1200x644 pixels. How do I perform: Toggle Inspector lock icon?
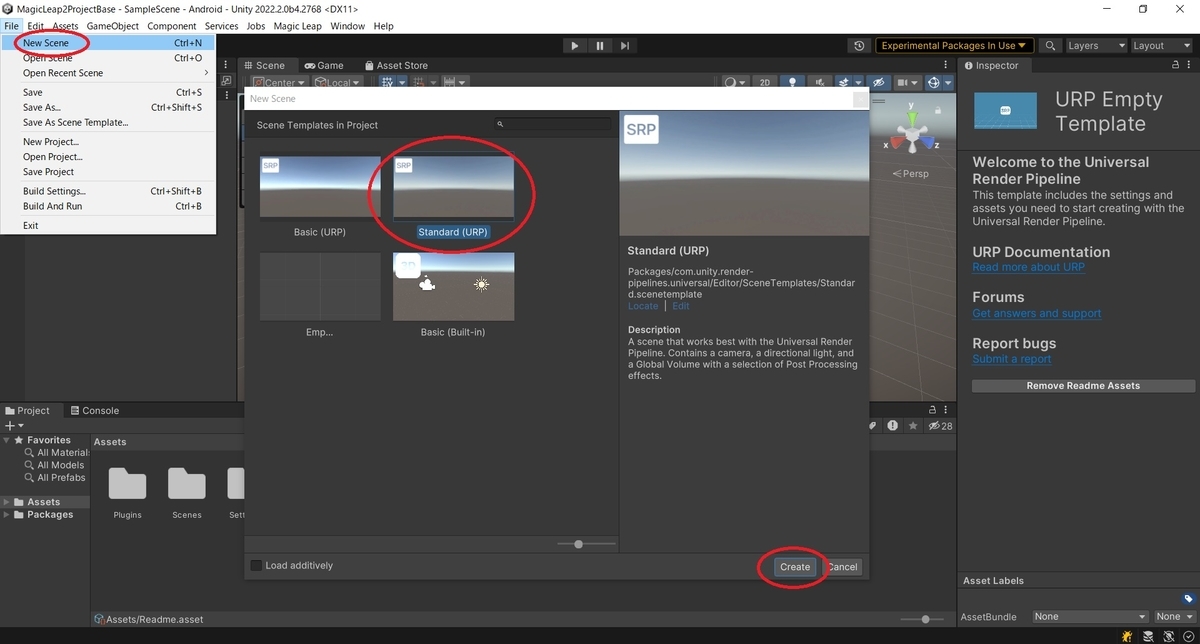1174,65
